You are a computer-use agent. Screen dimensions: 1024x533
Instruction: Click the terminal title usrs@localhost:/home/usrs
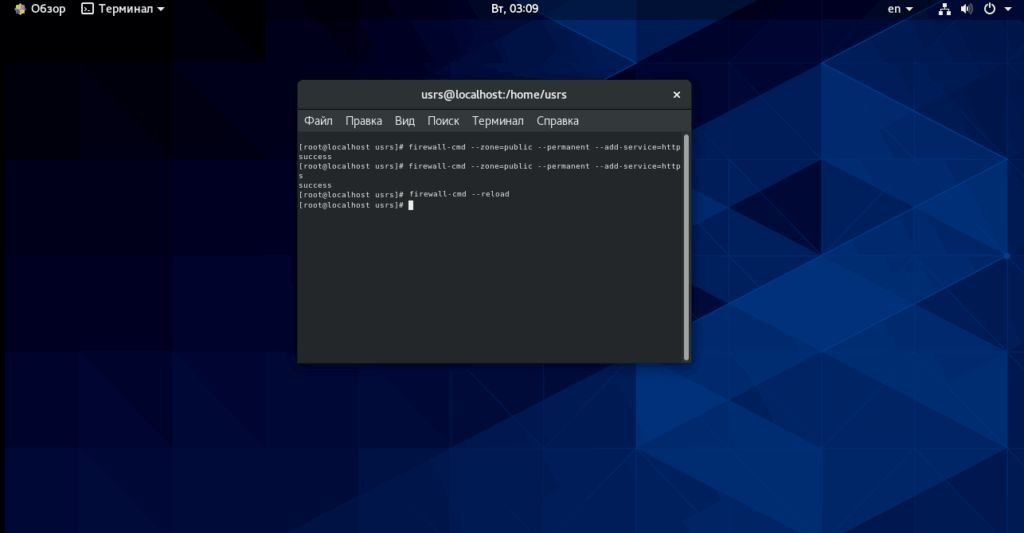494,95
